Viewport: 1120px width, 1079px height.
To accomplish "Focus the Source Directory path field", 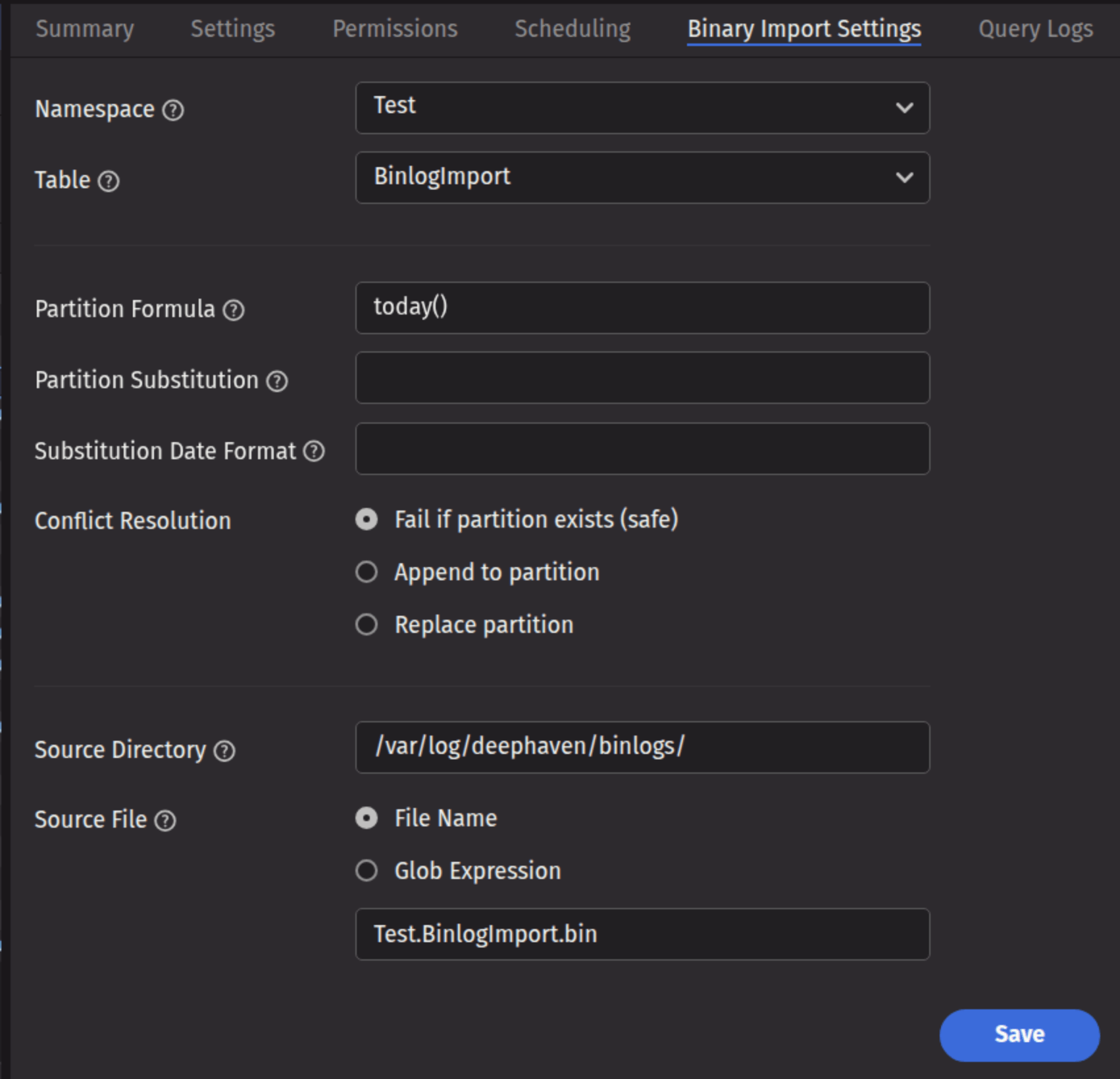I will [642, 747].
